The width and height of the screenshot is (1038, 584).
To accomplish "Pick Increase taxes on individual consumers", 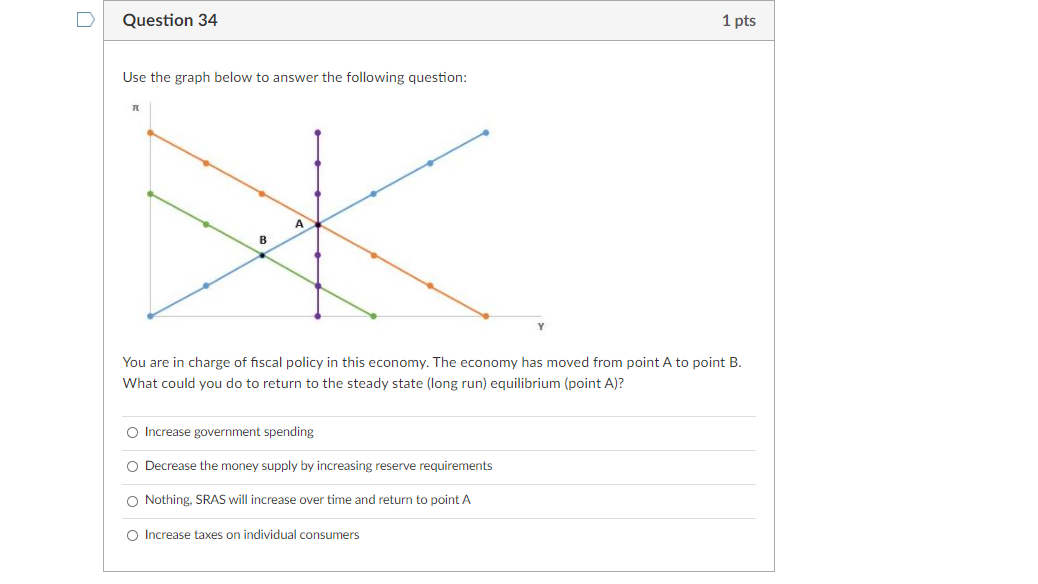I will pos(132,536).
